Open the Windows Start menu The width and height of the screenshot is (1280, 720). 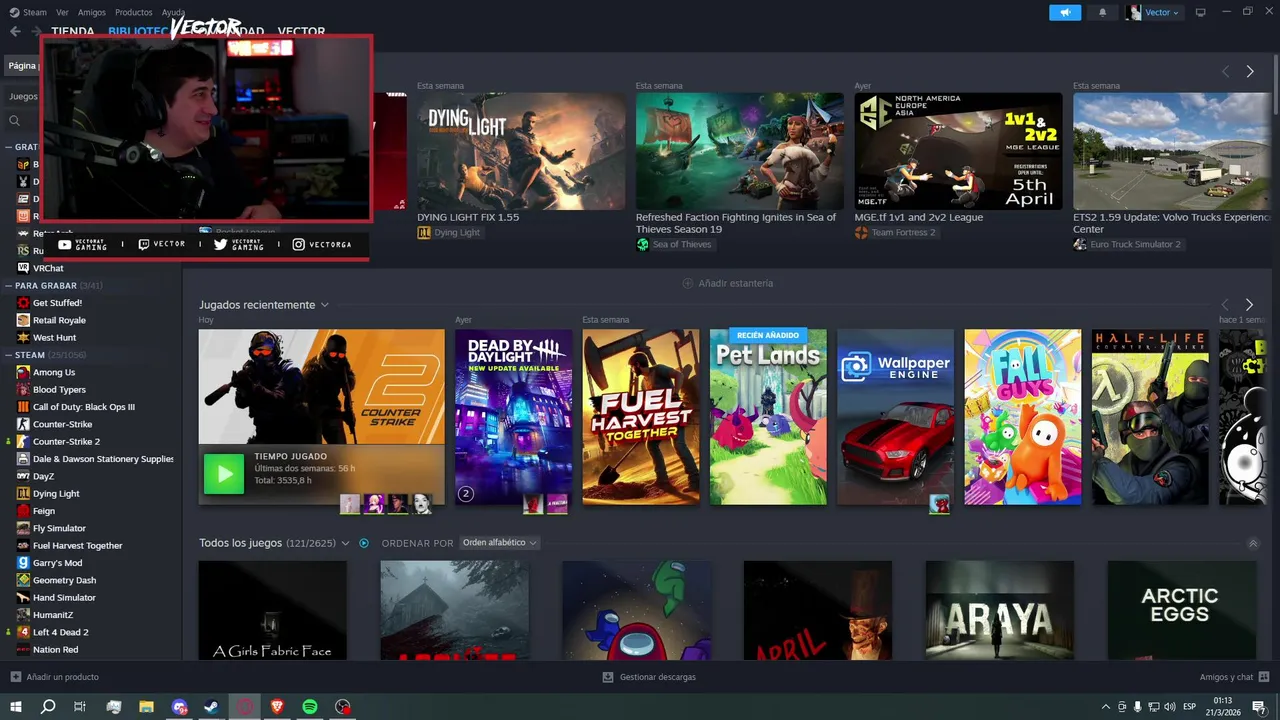coord(15,706)
